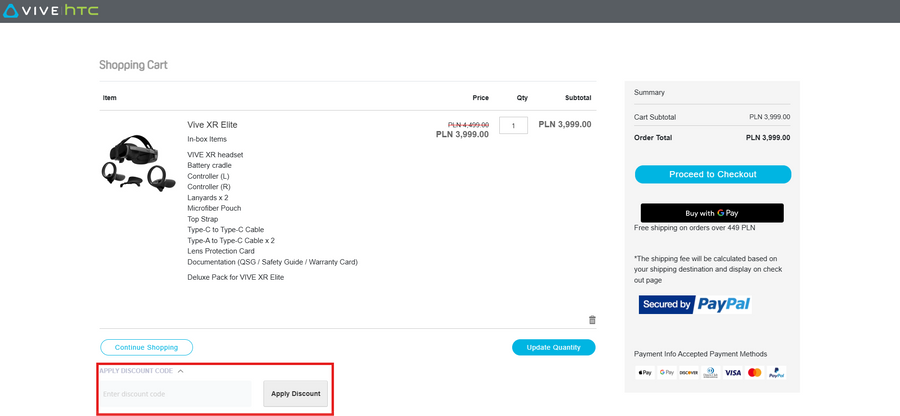Image resolution: width=900 pixels, height=416 pixels.
Task: Delete the Vive XR Elite using trash icon
Action: click(592, 320)
